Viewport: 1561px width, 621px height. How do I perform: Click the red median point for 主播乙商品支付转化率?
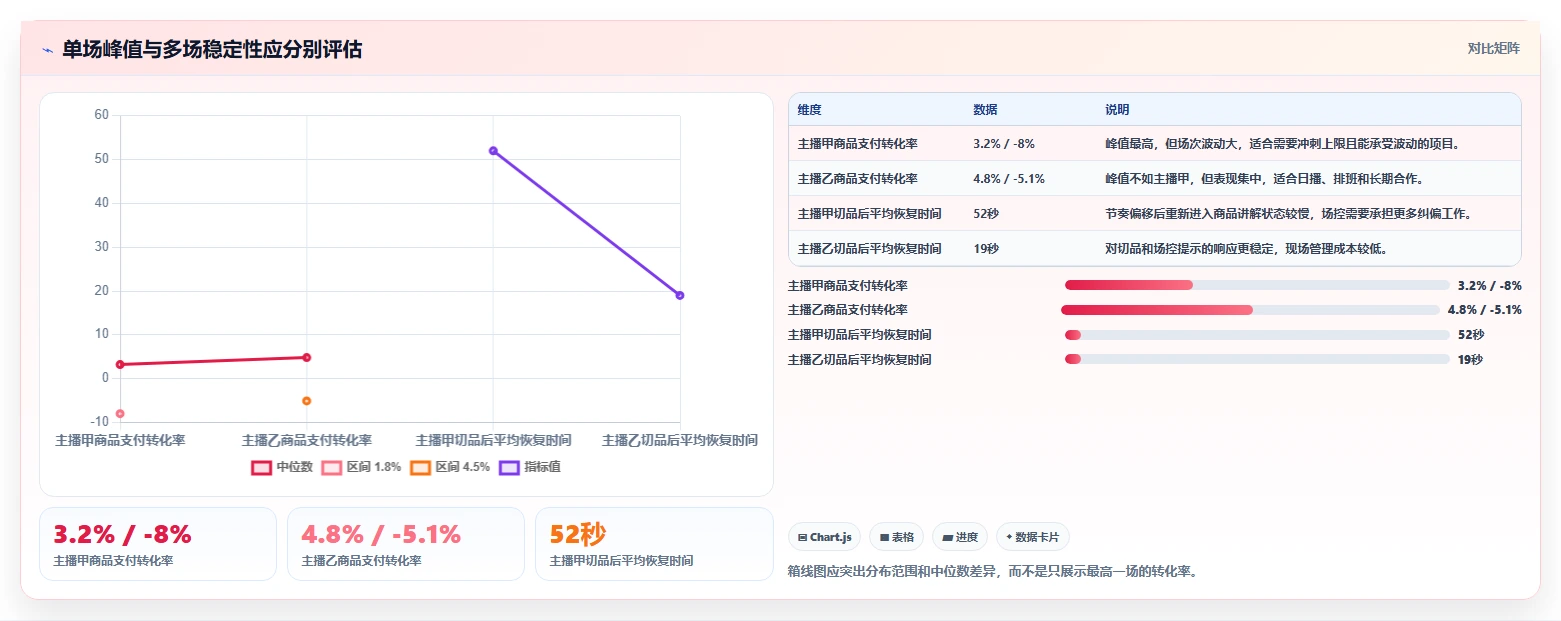307,357
